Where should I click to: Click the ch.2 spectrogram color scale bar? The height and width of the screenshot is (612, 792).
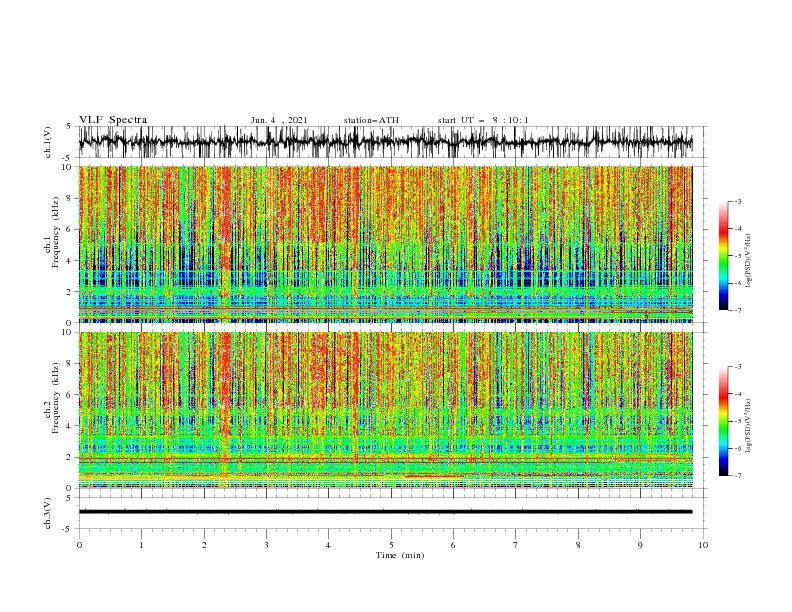(723, 421)
